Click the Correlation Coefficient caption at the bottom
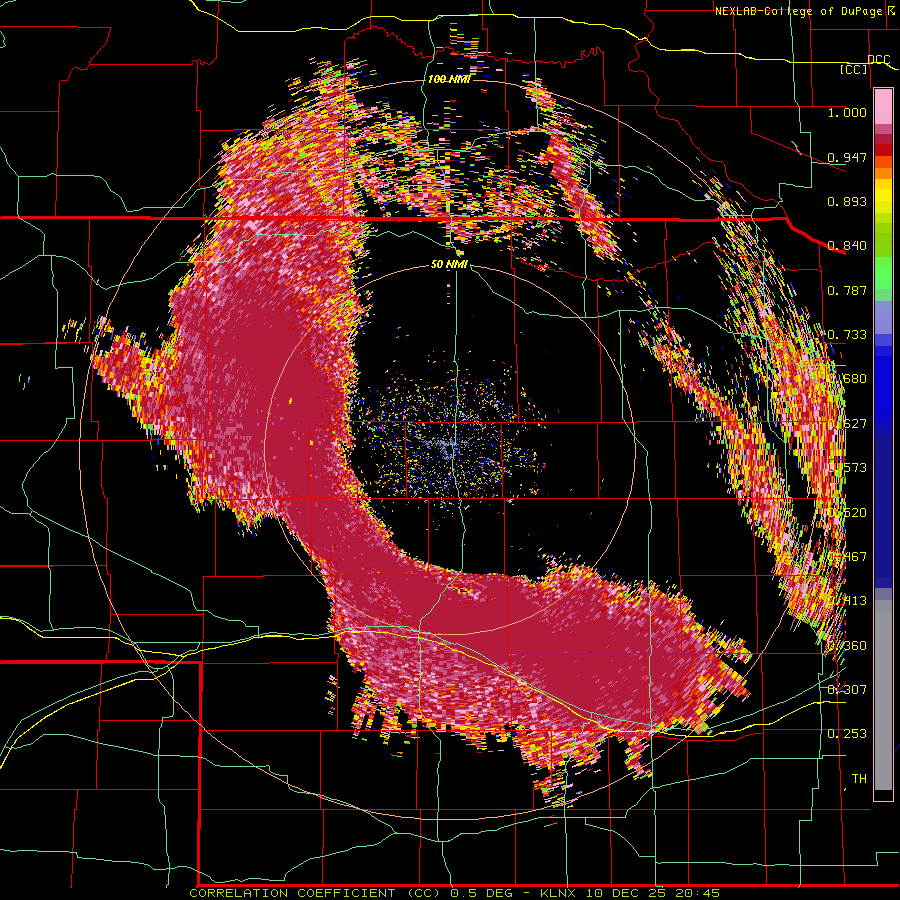The image size is (900, 900). (x=454, y=893)
